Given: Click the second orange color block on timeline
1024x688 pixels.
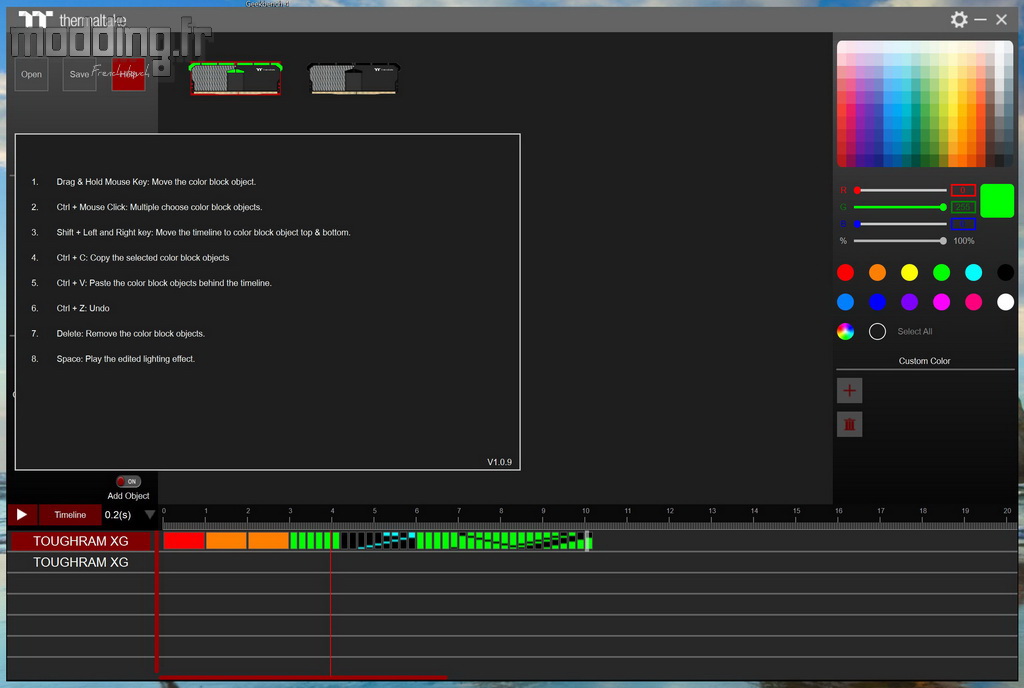Looking at the screenshot, I should click(x=268, y=540).
